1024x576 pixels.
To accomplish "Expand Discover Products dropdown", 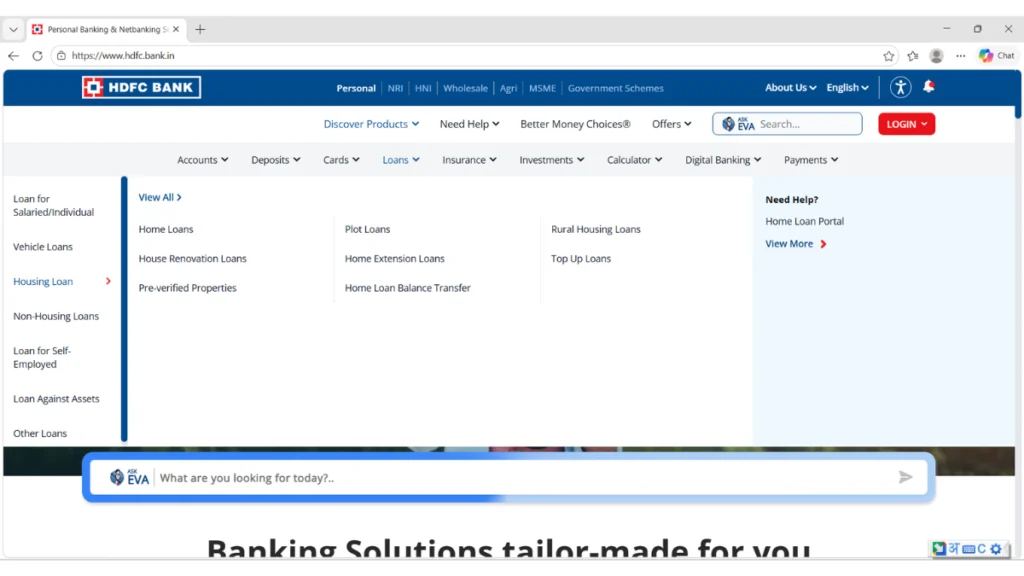I will pos(371,124).
